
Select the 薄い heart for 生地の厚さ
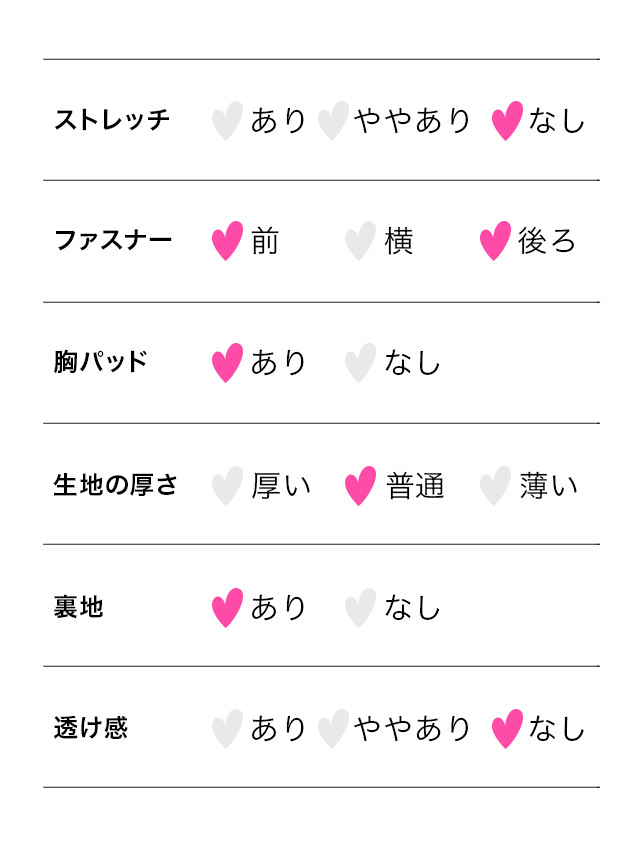(x=495, y=486)
